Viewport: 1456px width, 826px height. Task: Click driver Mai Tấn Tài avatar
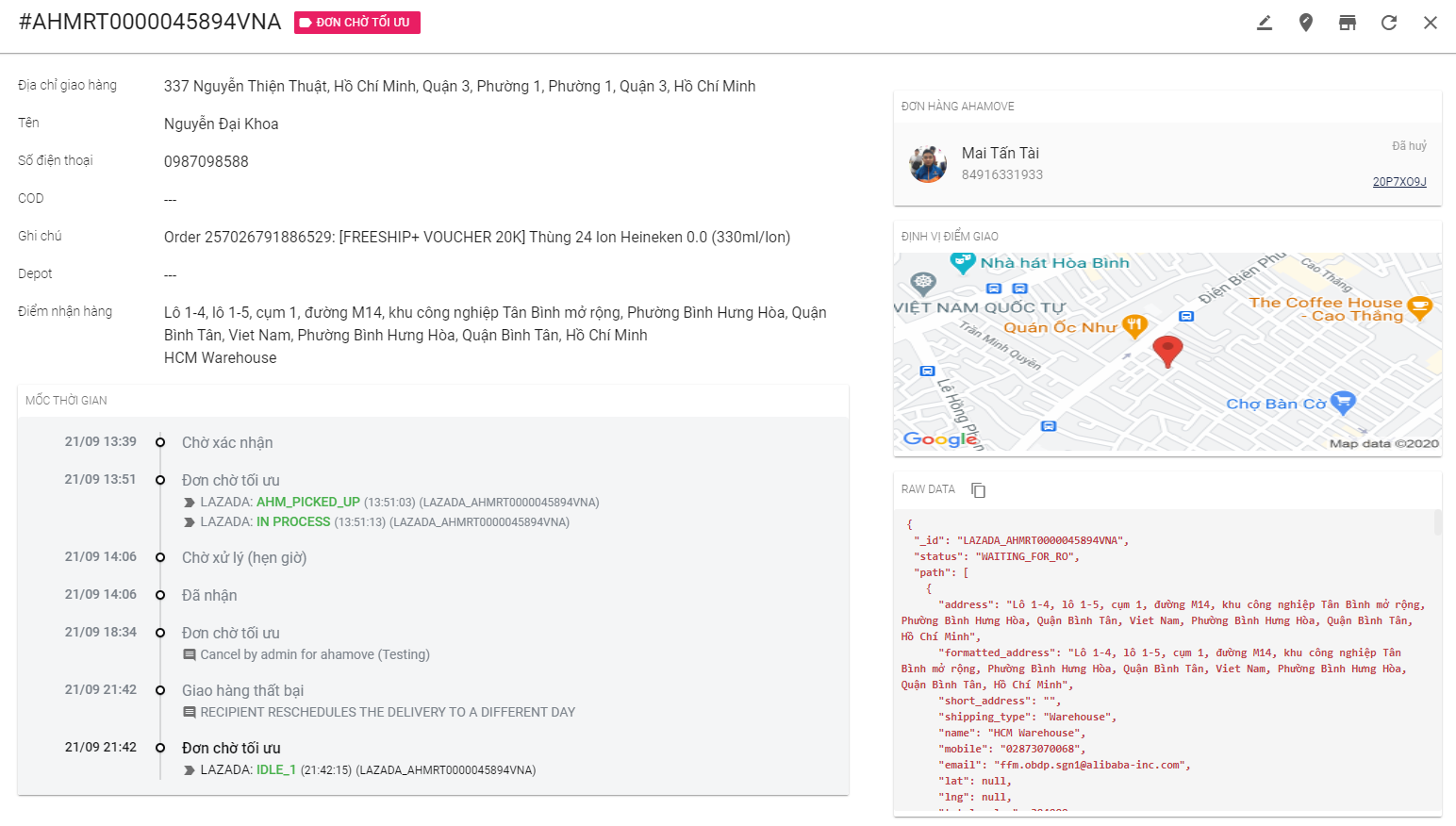[x=928, y=164]
